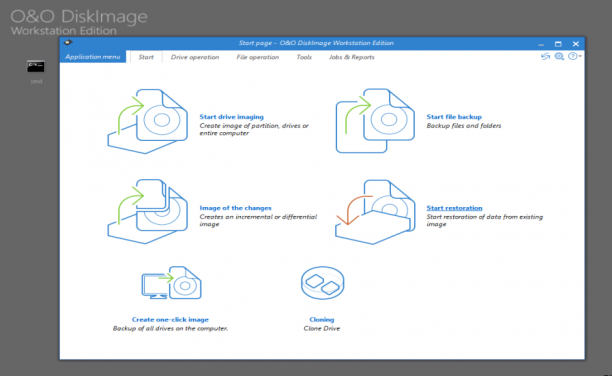
Task: Open the cmd desktop shortcut icon
Action: pos(36,71)
